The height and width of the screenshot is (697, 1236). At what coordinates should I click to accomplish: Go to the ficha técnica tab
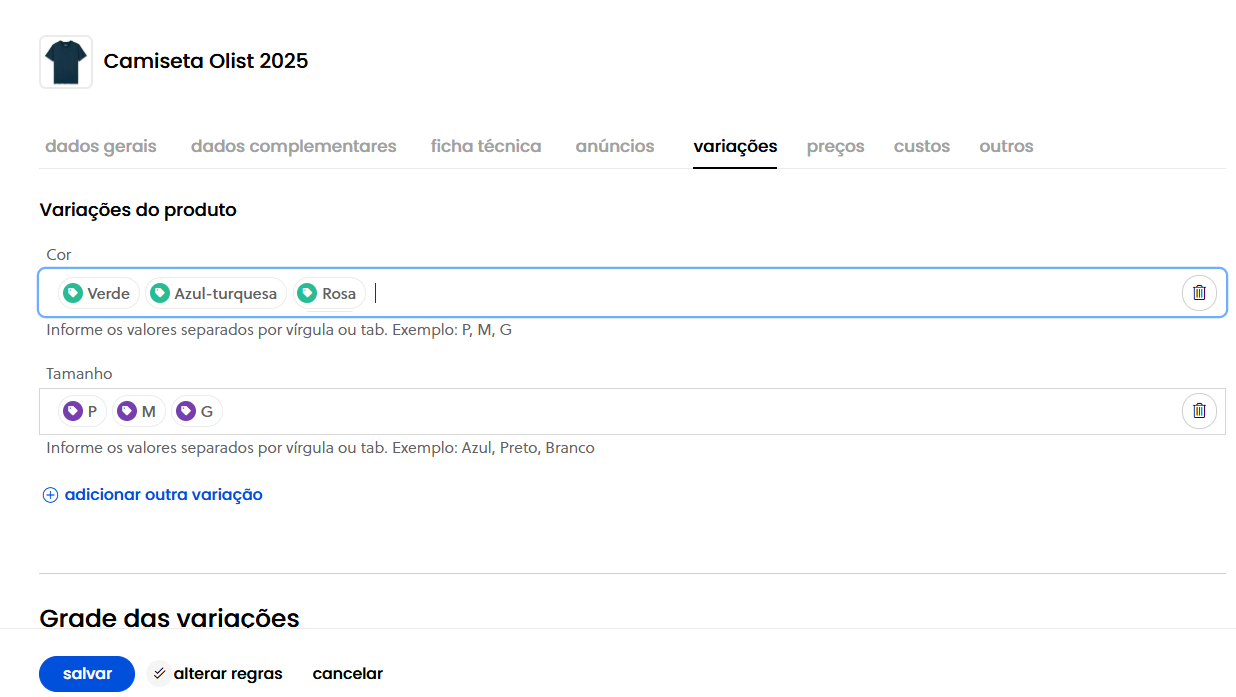[x=486, y=146]
